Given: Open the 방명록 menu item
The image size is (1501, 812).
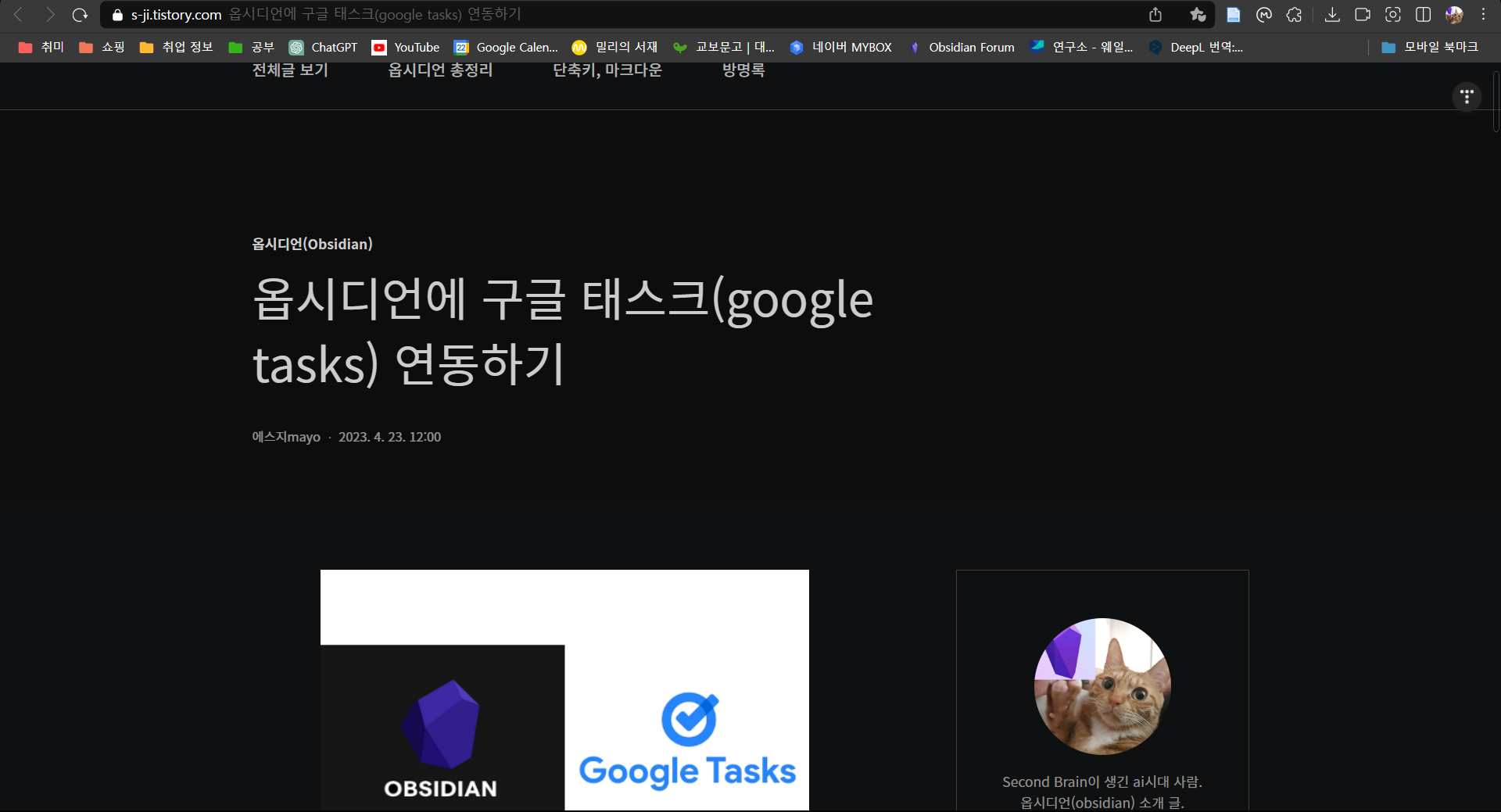Looking at the screenshot, I should tap(743, 70).
